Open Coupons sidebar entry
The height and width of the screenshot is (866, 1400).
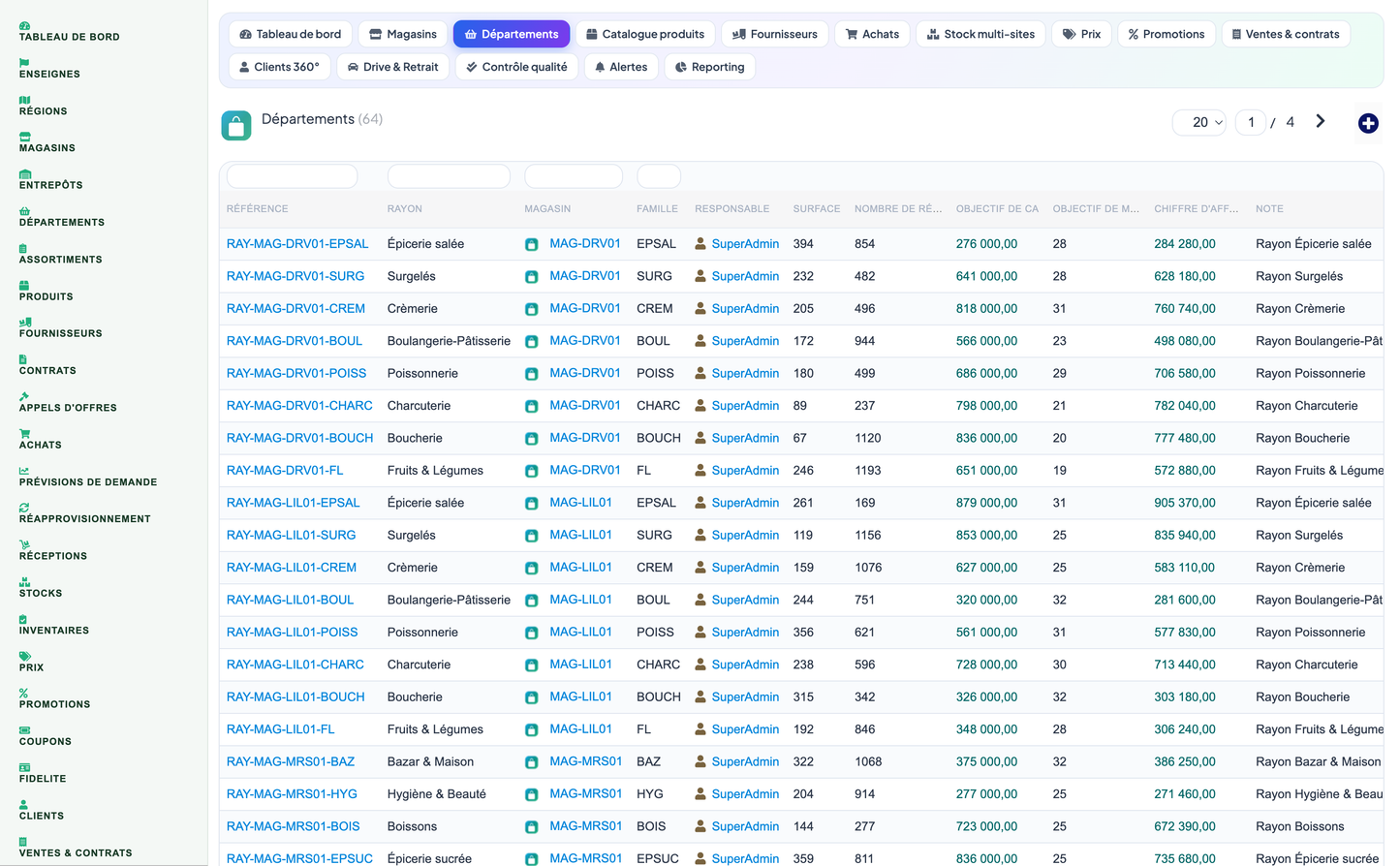tap(45, 736)
